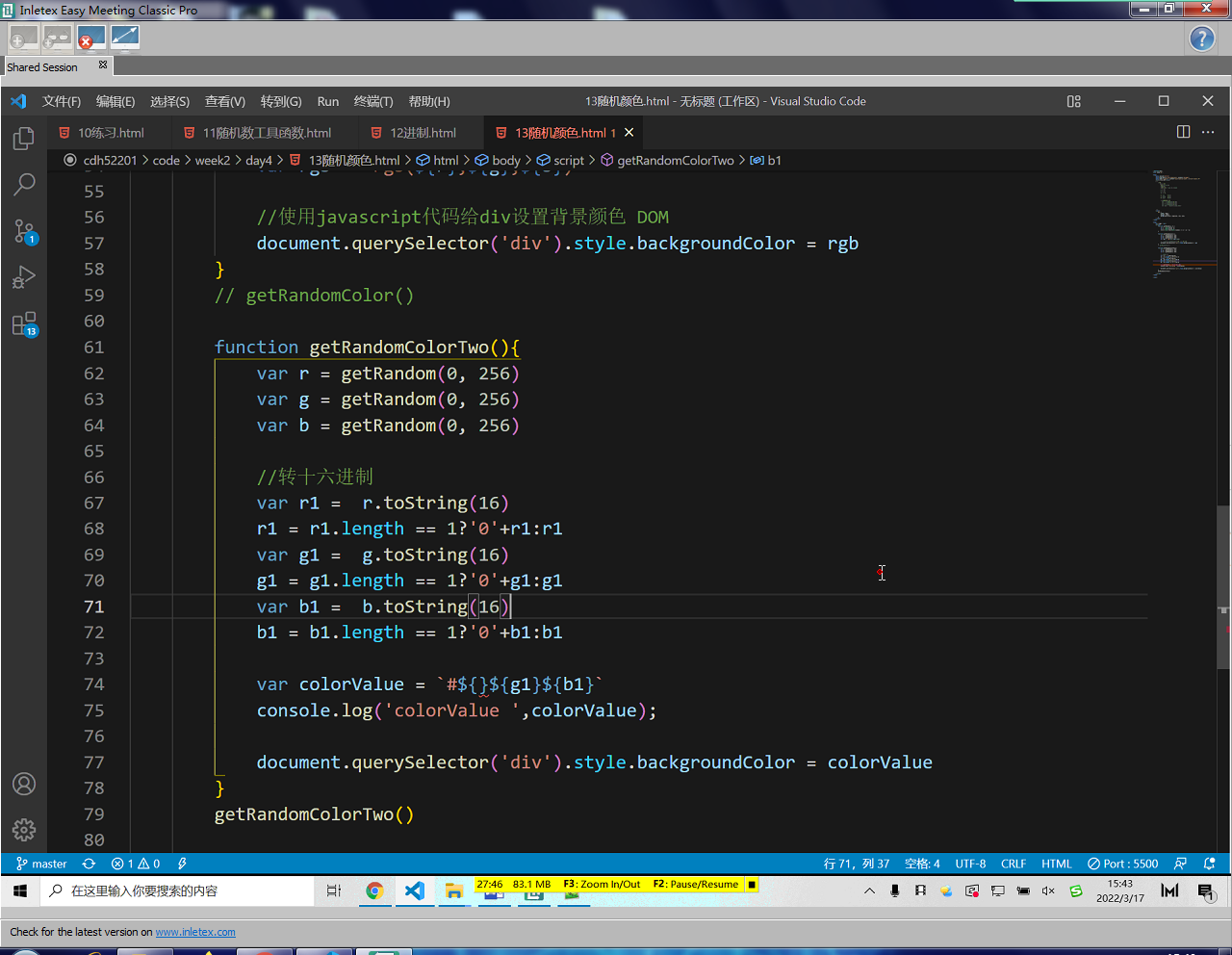Open the 转到(G) menu
The height and width of the screenshot is (955, 1232).
click(x=281, y=101)
